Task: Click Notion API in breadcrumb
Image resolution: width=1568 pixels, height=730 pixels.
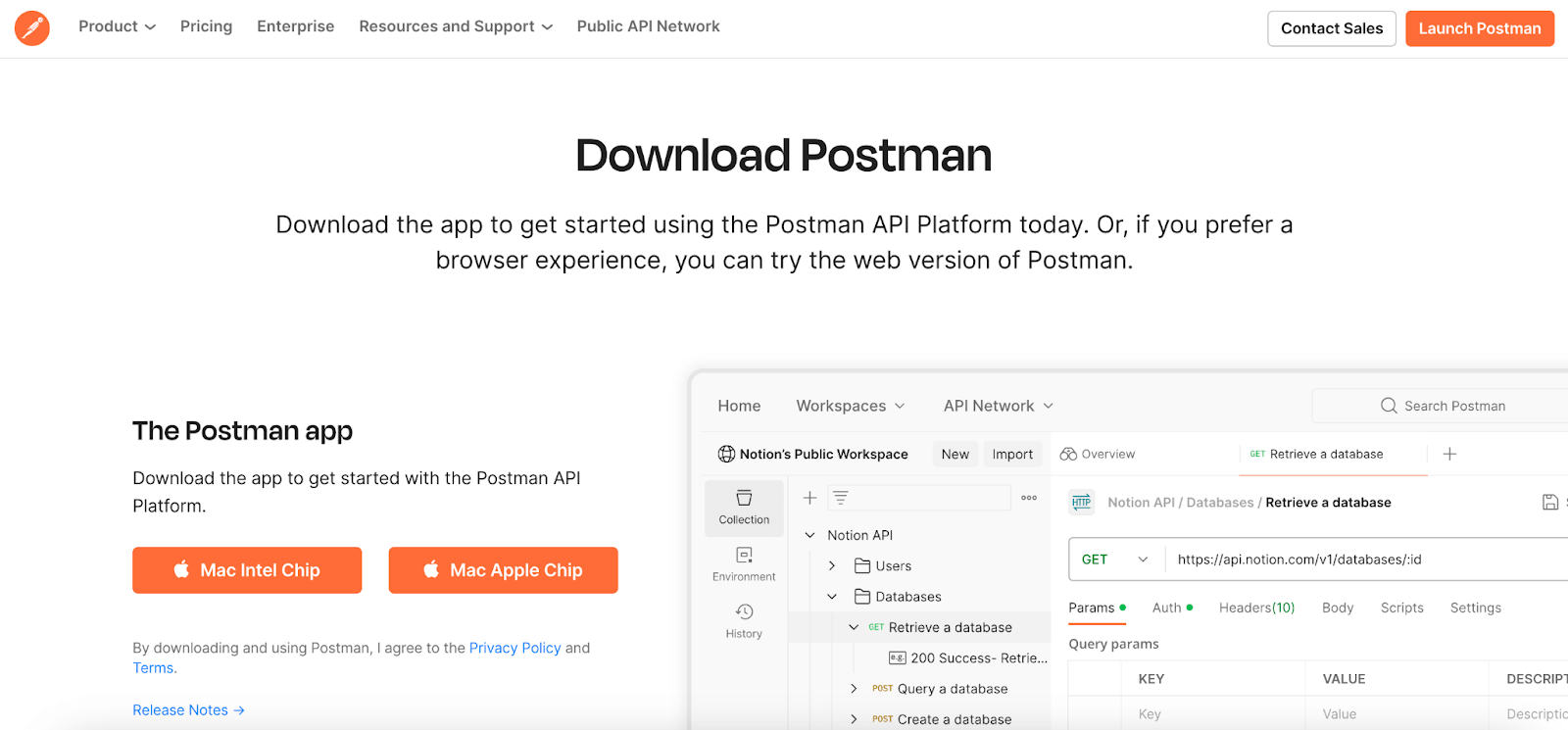Action: pyautogui.click(x=1141, y=503)
